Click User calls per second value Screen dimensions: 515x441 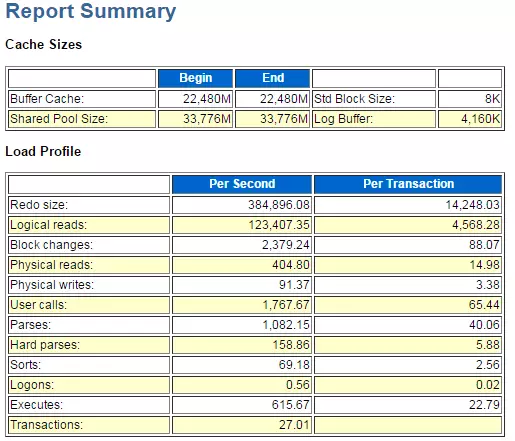(286, 305)
